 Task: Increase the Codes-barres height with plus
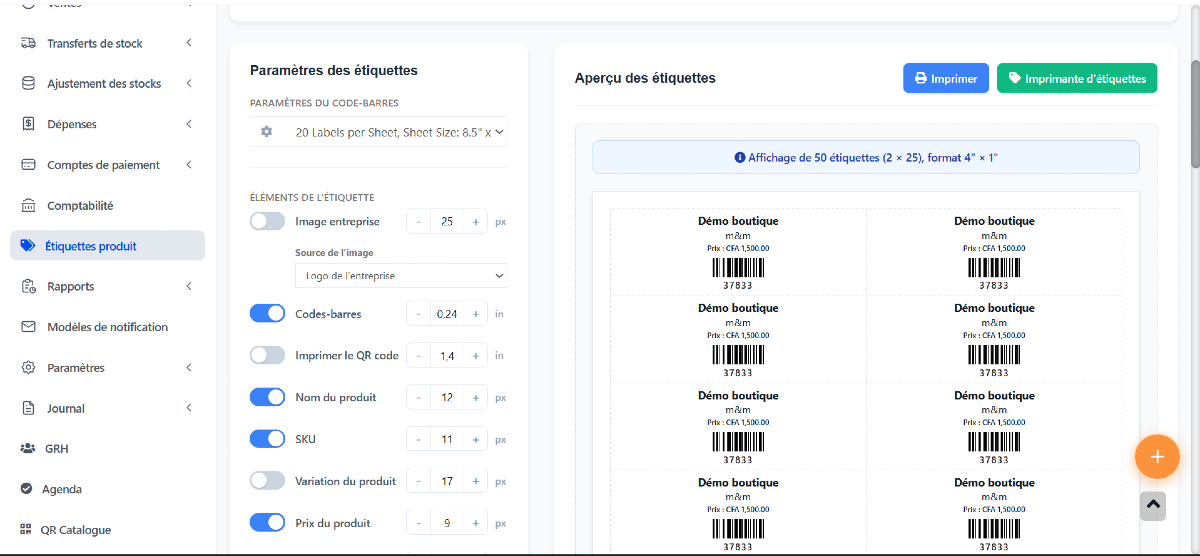476,314
